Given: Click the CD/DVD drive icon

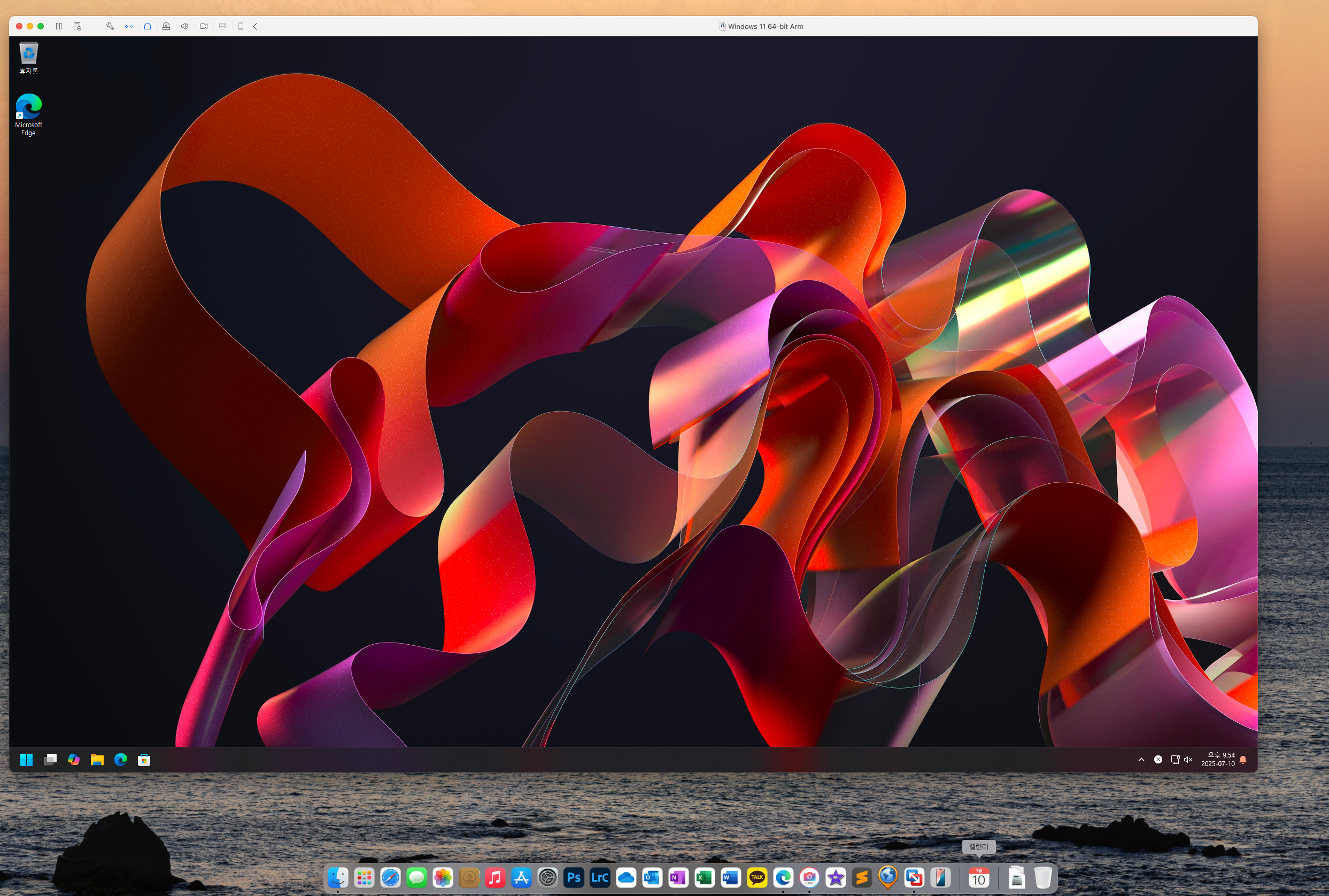Looking at the screenshot, I should 166,26.
